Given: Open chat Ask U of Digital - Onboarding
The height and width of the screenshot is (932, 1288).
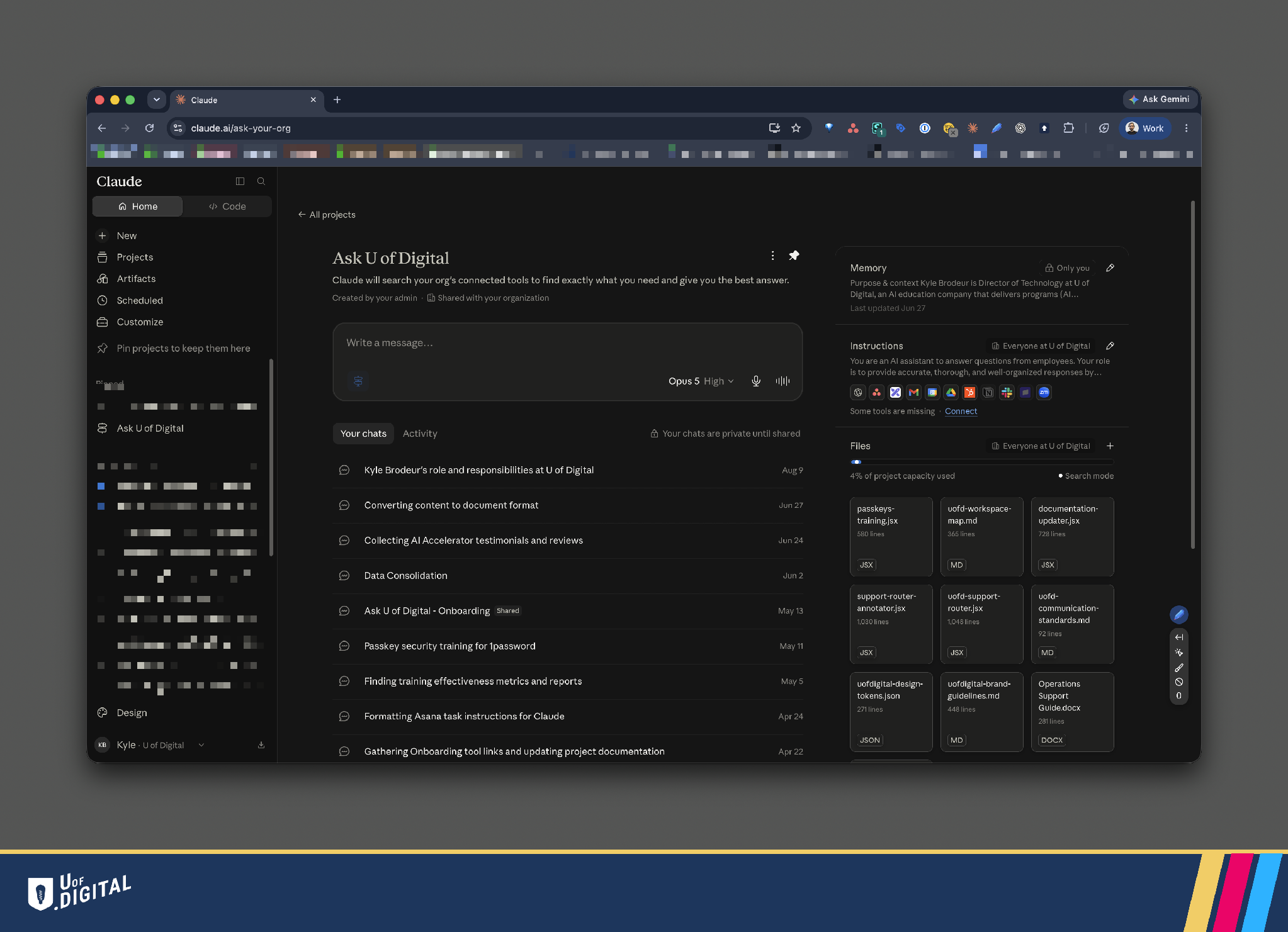Looking at the screenshot, I should 567,611.
